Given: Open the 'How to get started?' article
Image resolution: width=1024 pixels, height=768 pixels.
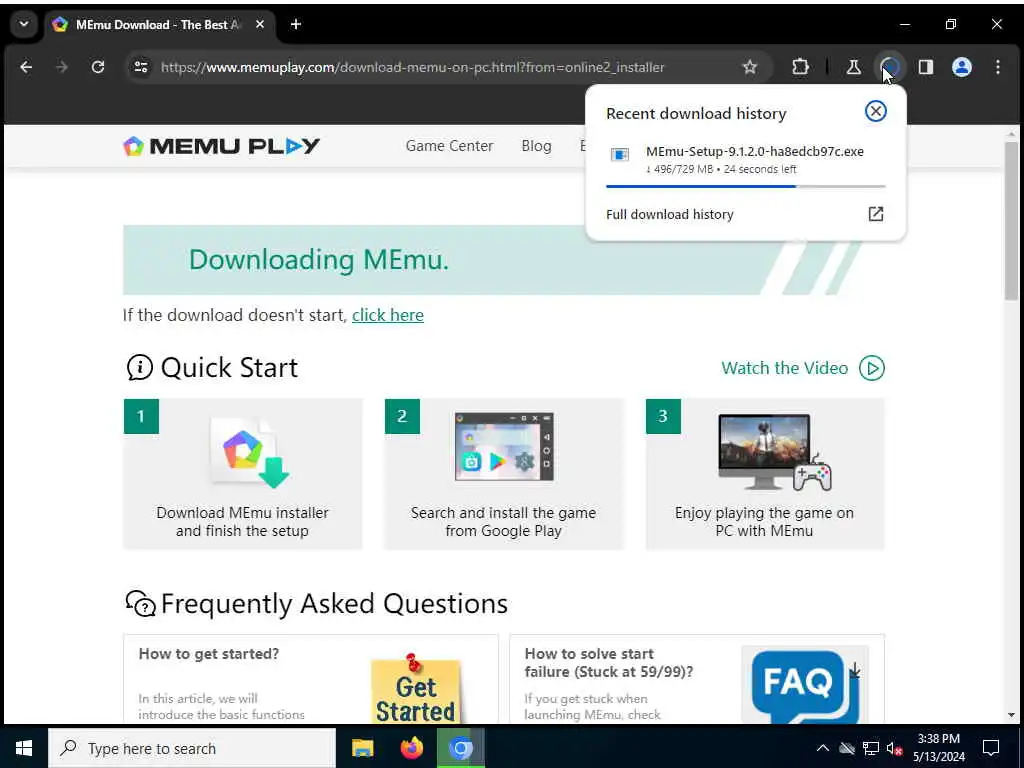Looking at the screenshot, I should click(x=208, y=654).
